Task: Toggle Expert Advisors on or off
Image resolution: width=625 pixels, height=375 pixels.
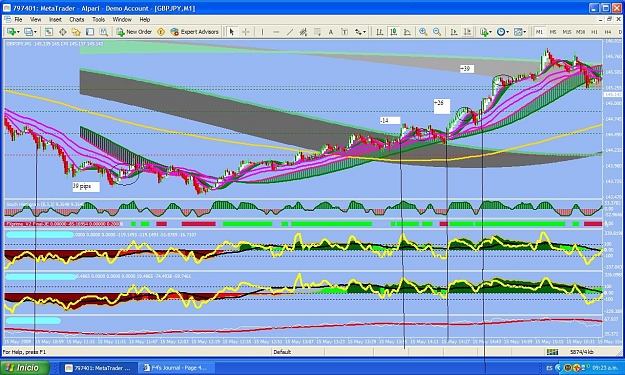Action: [x=195, y=32]
